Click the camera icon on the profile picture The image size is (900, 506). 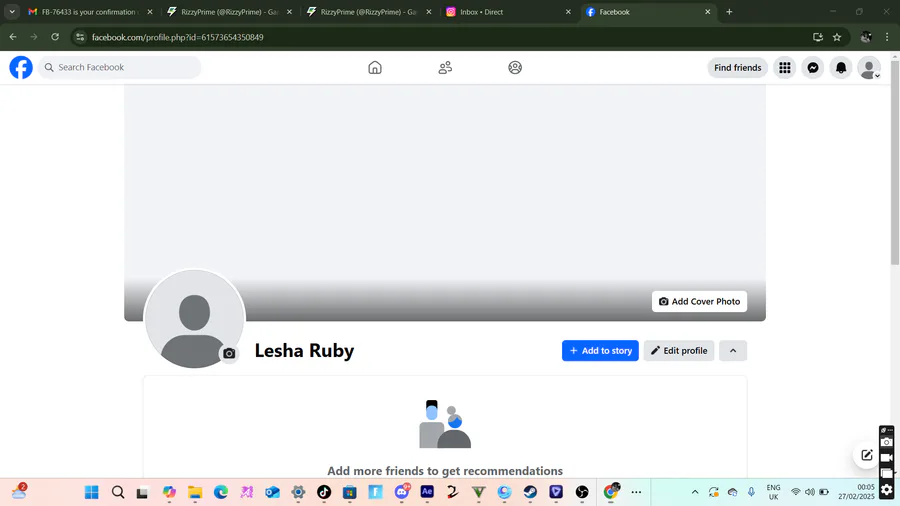(x=229, y=353)
